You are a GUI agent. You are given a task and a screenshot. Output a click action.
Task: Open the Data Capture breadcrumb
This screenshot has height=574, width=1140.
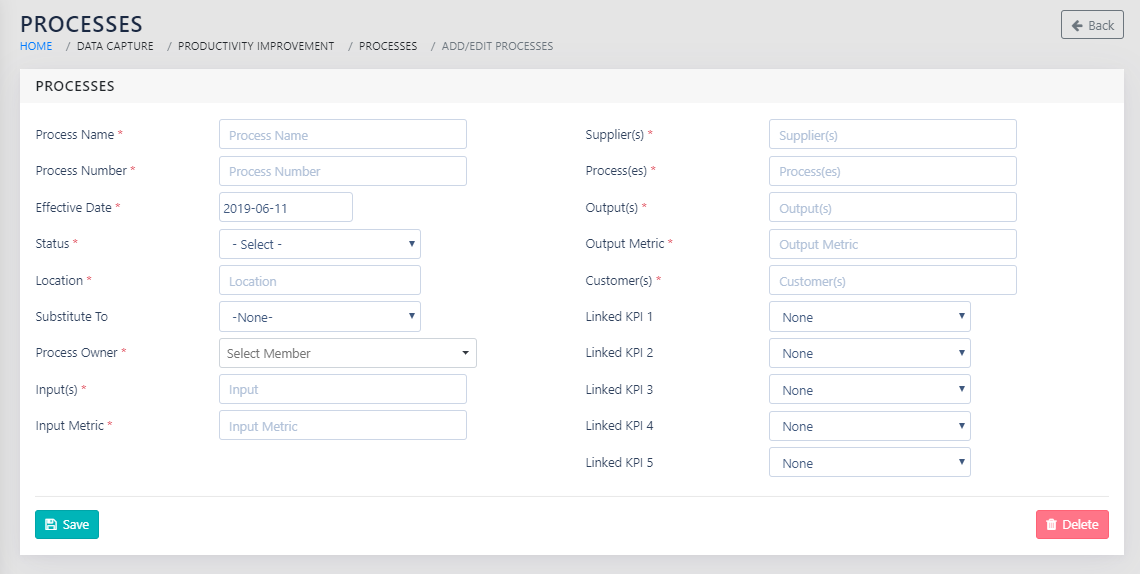click(x=115, y=46)
